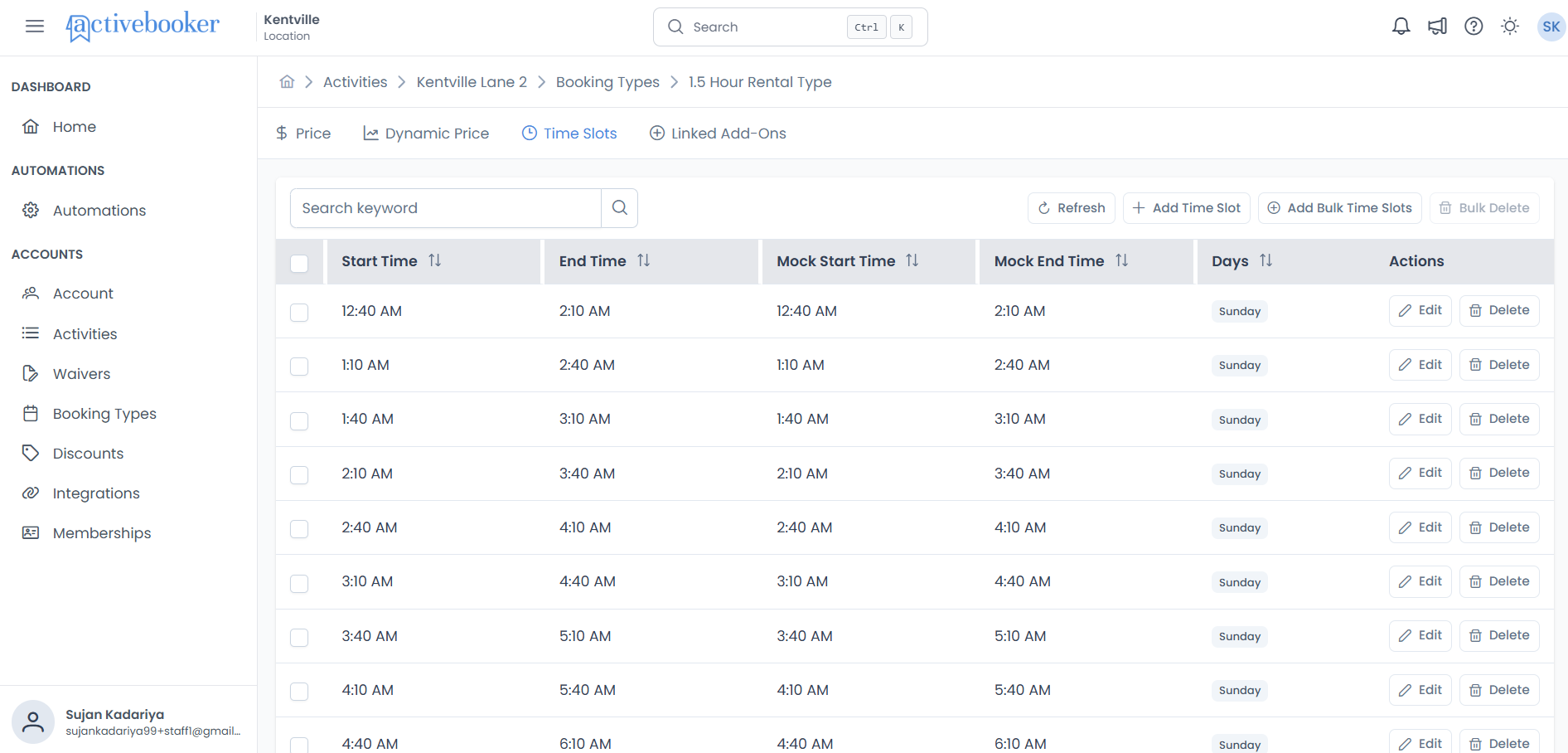Check the 4:10 AM start time row
1568x753 pixels.
click(x=299, y=691)
